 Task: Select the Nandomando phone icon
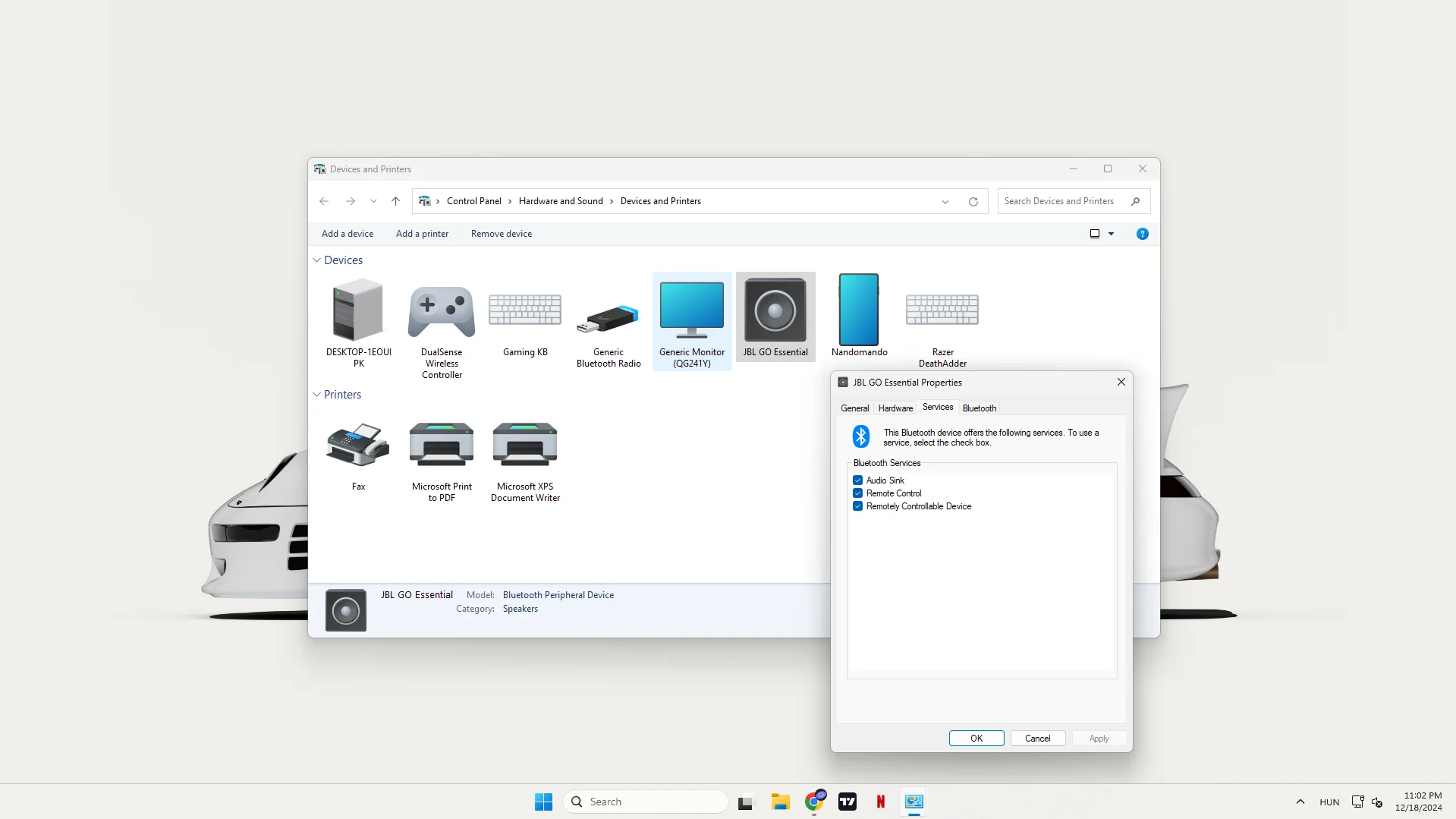point(859,310)
